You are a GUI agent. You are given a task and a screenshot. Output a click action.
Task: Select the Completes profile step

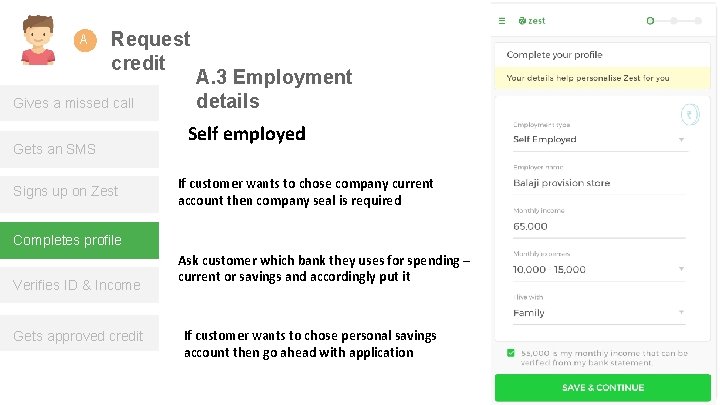[79, 240]
